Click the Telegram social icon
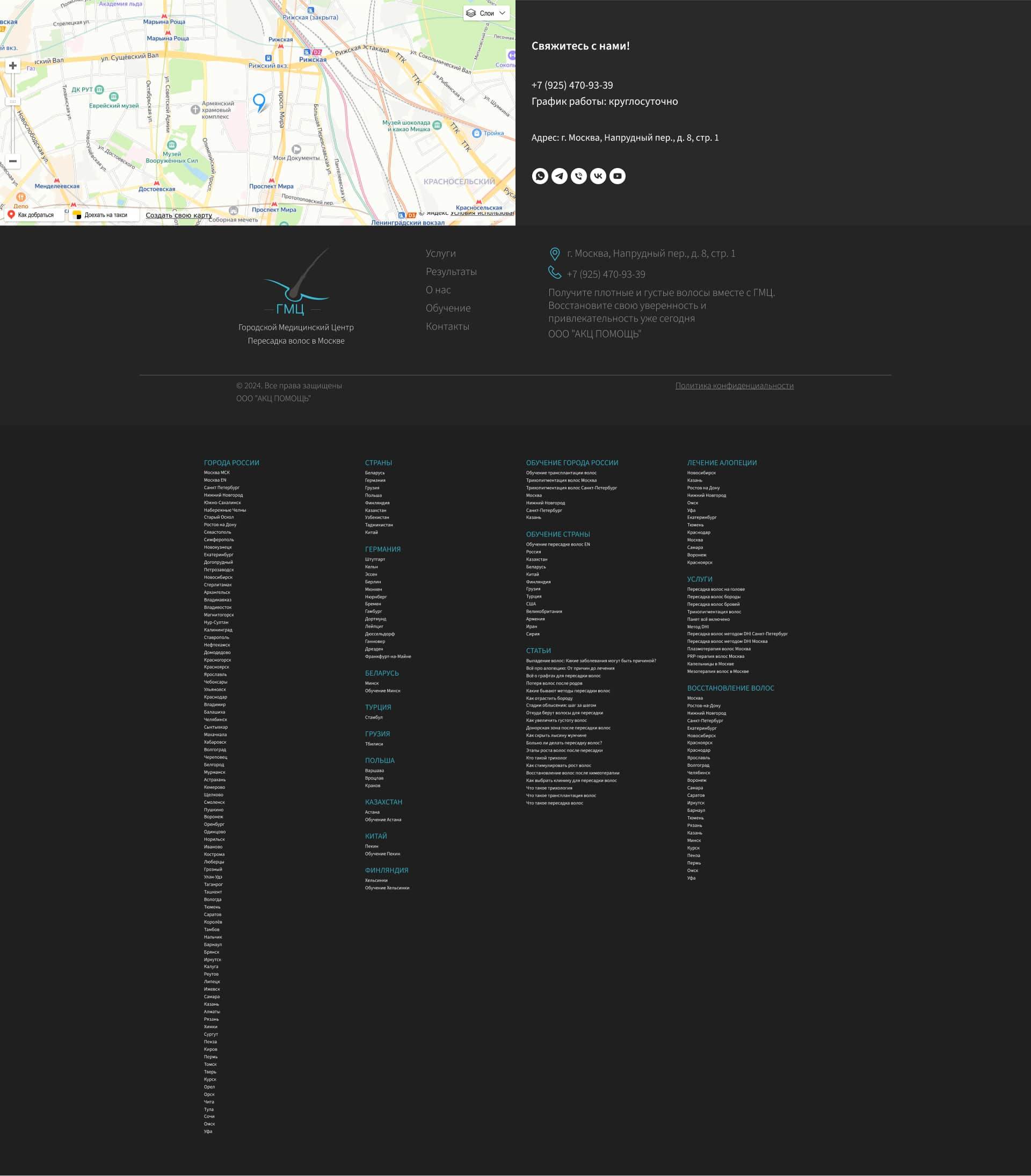This screenshot has height=1176, width=1031. (559, 176)
